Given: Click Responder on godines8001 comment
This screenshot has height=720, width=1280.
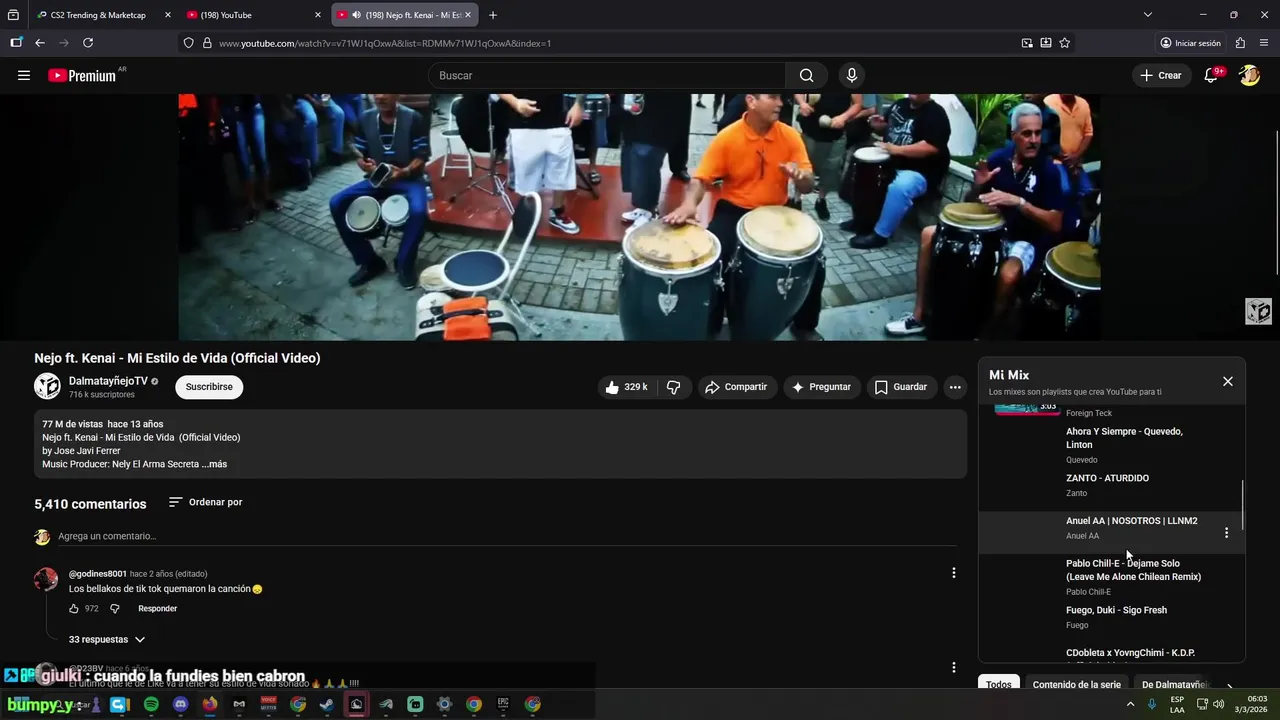Looking at the screenshot, I should click(157, 608).
